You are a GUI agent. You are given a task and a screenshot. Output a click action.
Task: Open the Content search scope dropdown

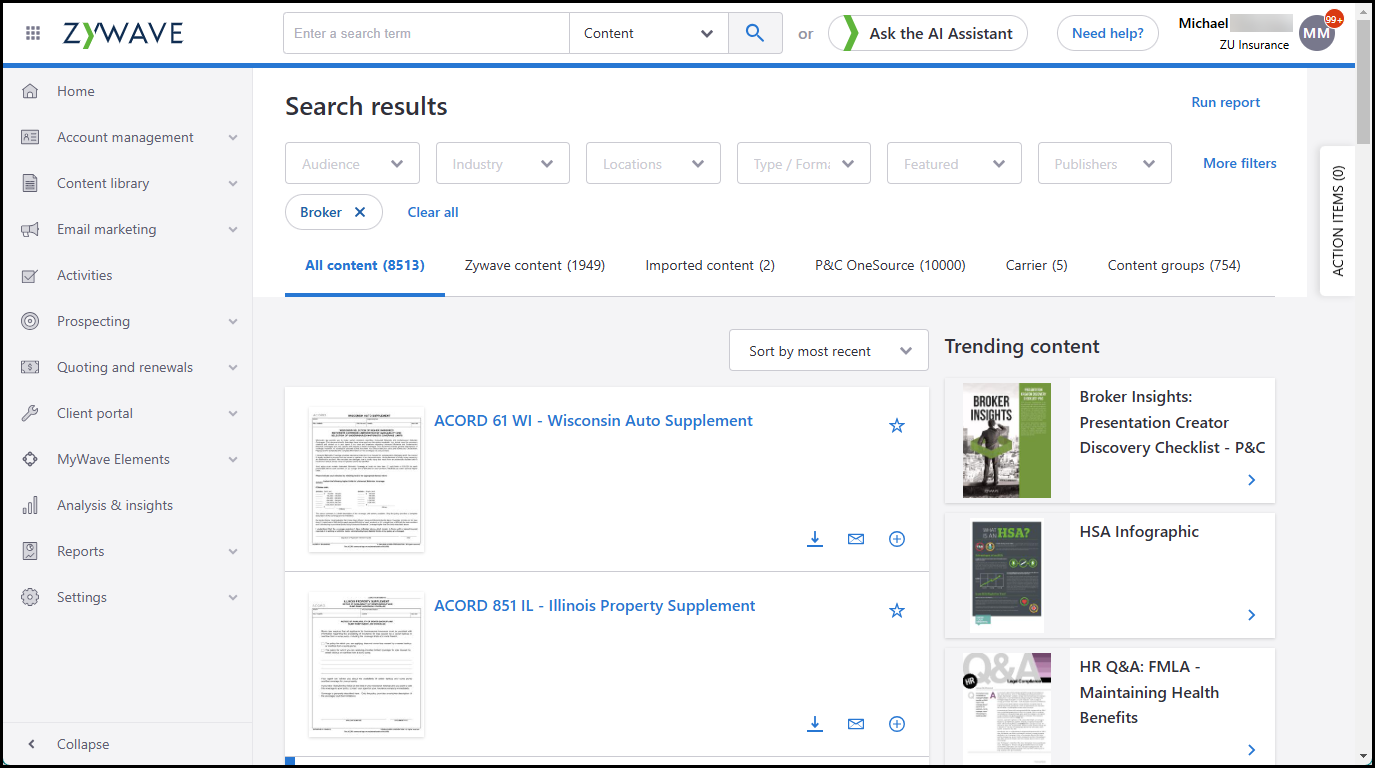point(649,33)
